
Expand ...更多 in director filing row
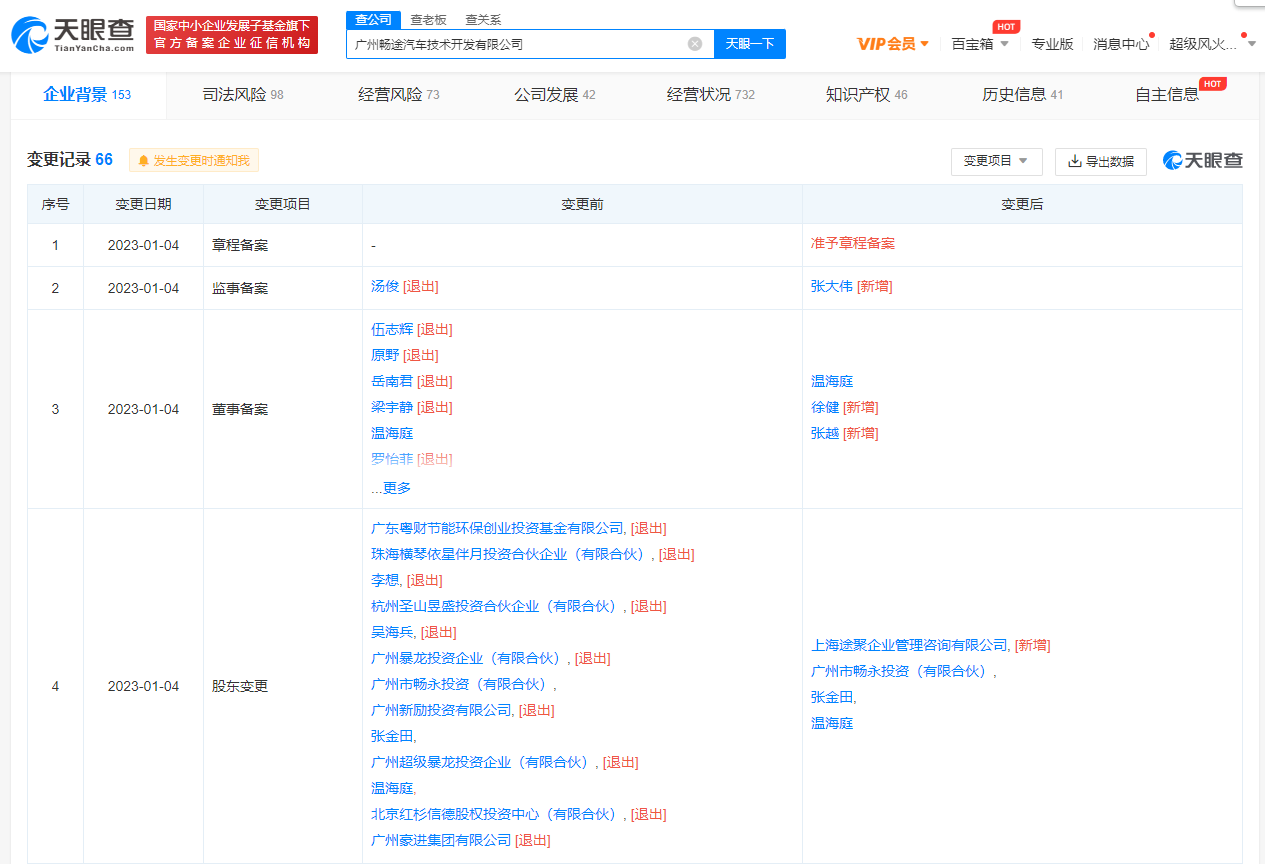coord(391,488)
